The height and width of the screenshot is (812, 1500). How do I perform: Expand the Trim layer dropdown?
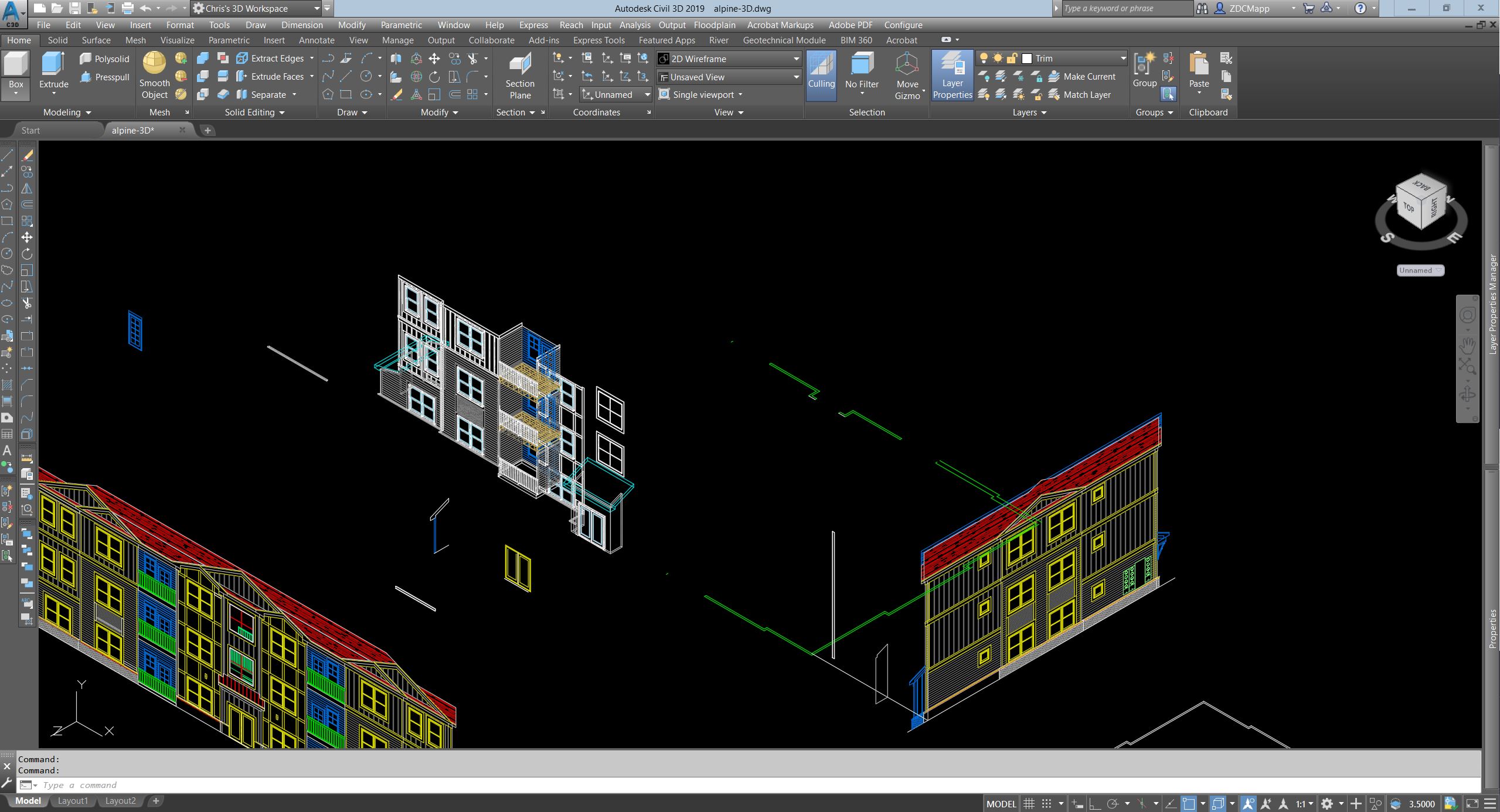(1123, 59)
